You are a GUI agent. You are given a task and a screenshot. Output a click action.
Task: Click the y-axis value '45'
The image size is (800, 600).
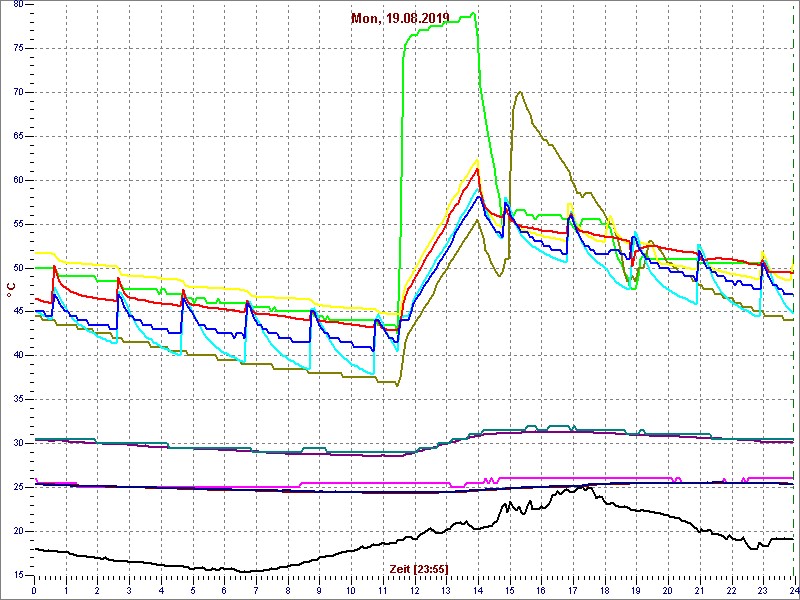(x=17, y=312)
